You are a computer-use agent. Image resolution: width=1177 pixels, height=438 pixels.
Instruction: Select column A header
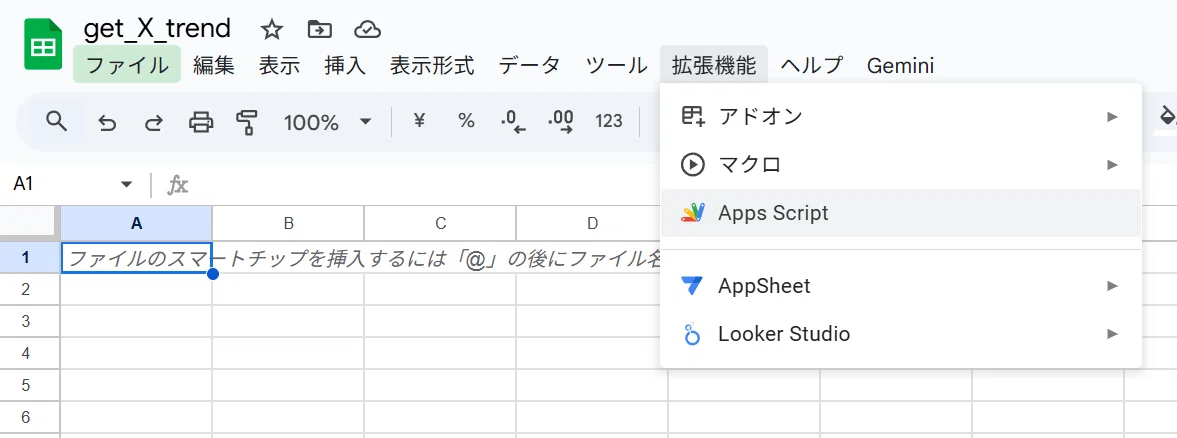[x=137, y=224]
